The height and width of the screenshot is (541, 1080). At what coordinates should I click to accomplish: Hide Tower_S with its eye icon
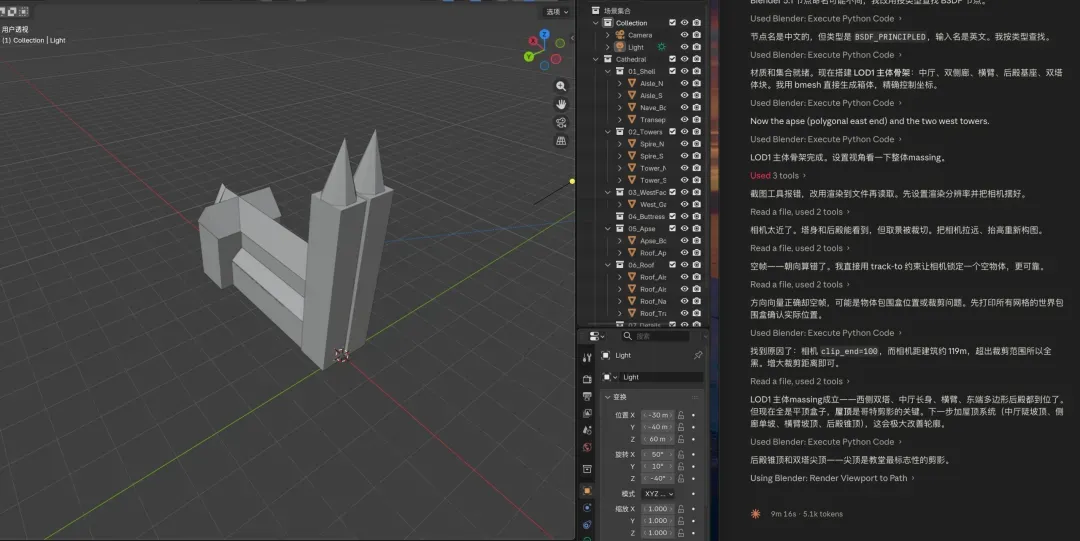684,180
